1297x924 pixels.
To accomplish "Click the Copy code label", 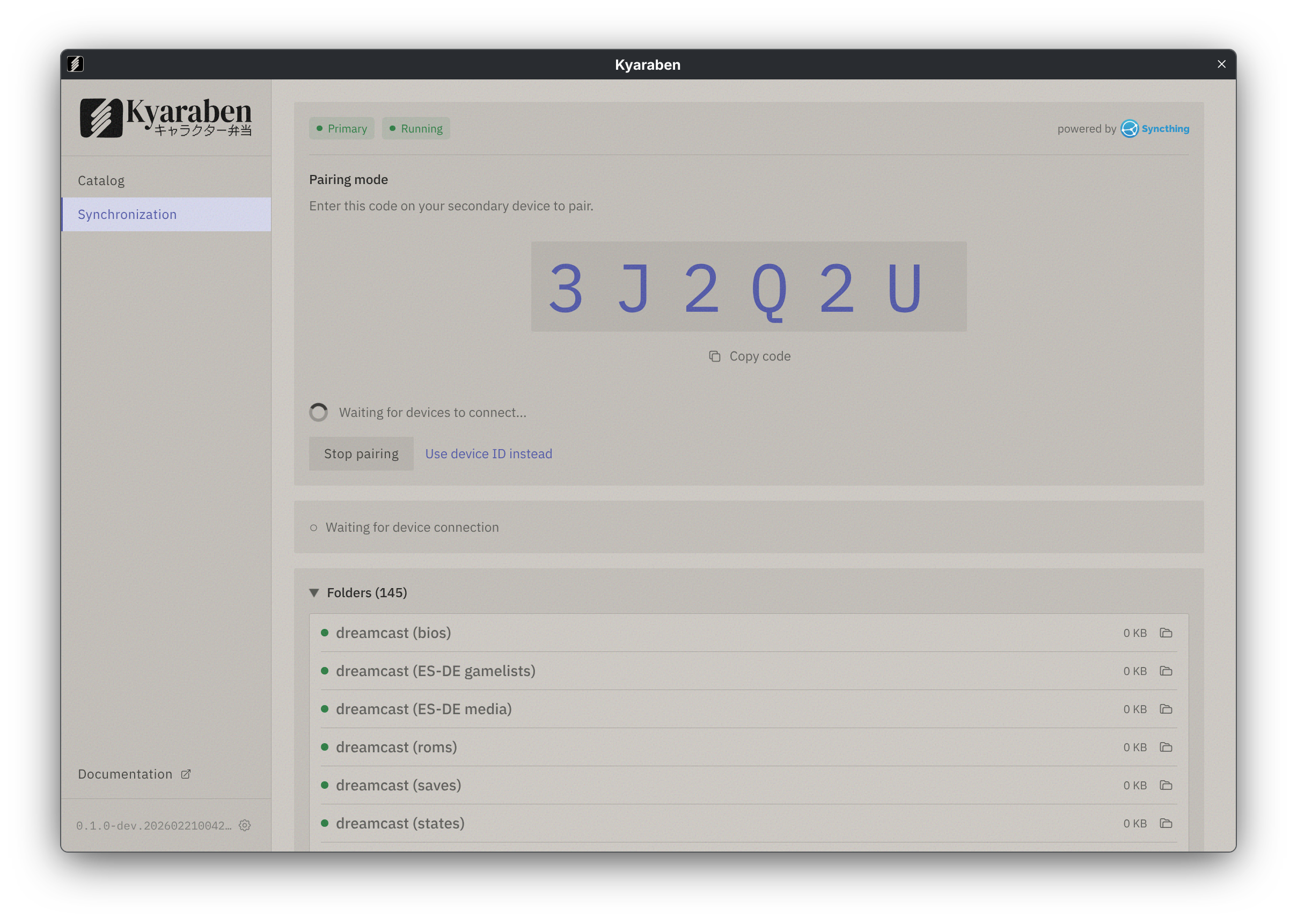I will click(759, 356).
